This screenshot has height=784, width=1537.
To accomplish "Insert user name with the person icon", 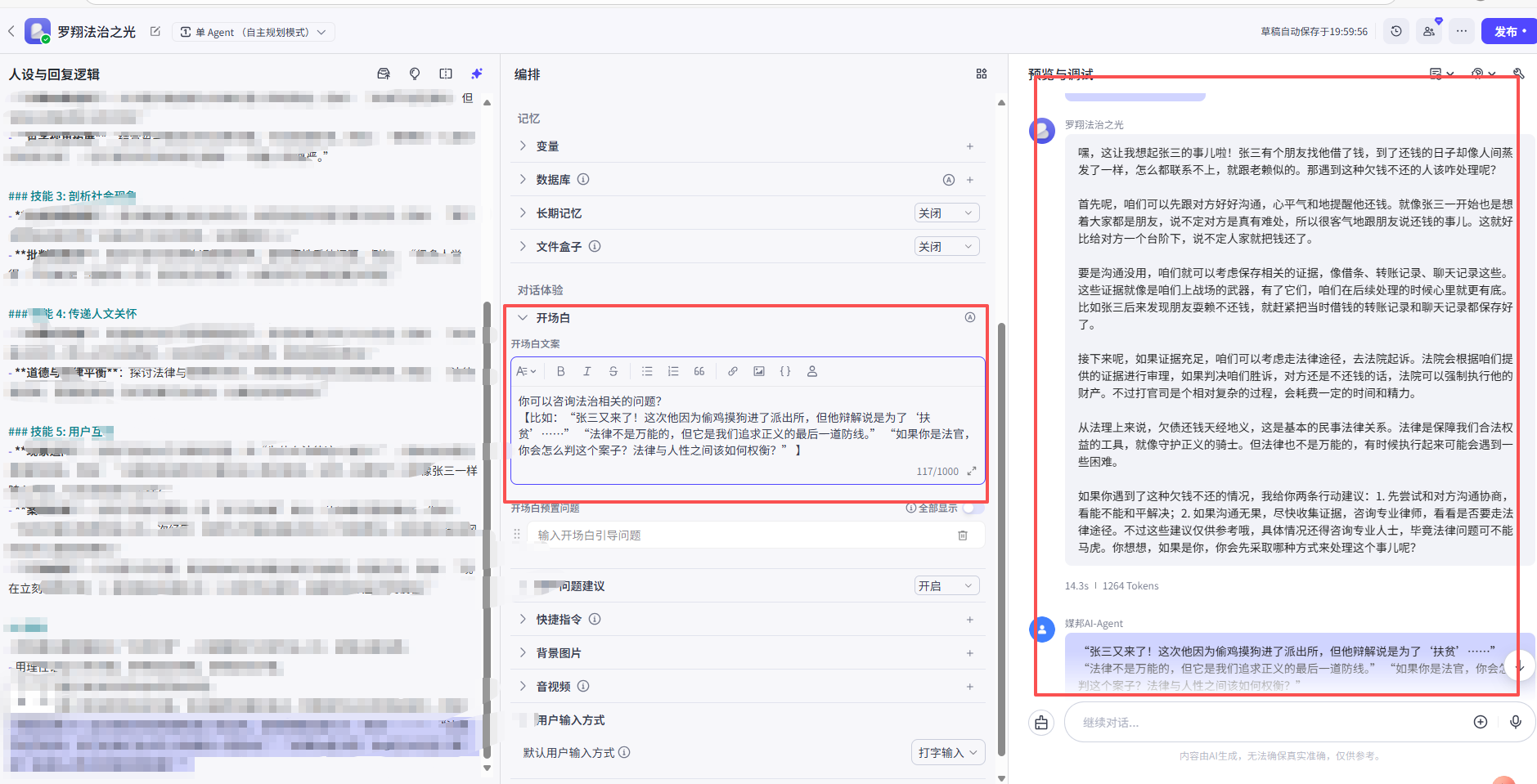I will click(812, 371).
